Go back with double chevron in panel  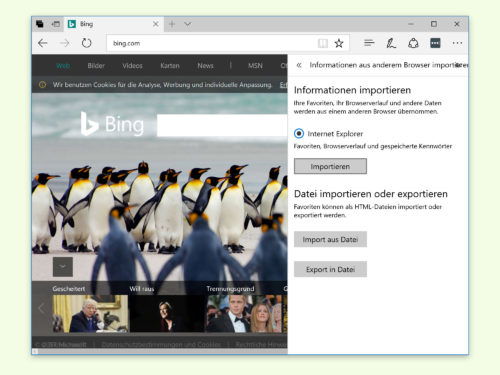pos(299,65)
